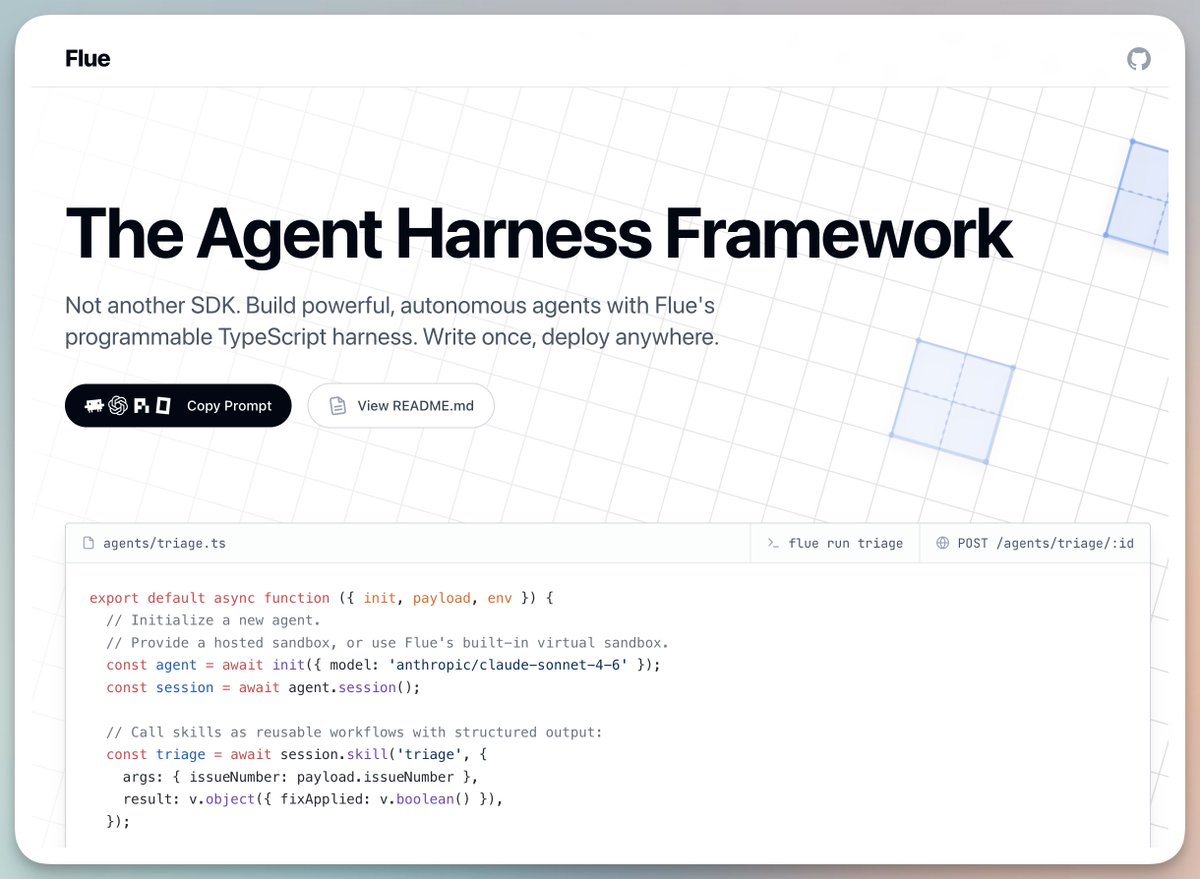Switch to POST /agents/triage/:id tab

(x=1035, y=543)
